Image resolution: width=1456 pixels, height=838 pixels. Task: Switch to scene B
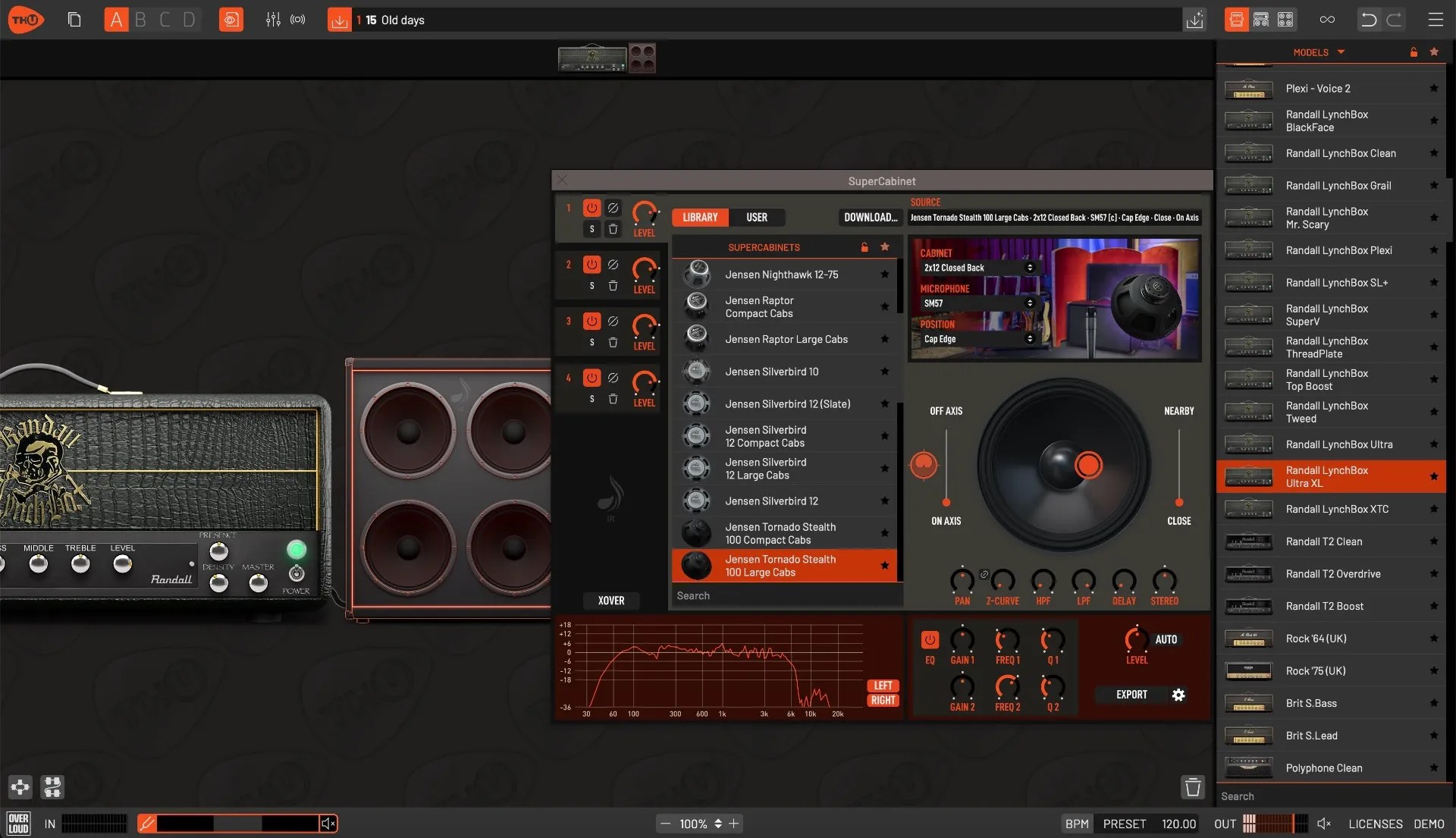140,20
